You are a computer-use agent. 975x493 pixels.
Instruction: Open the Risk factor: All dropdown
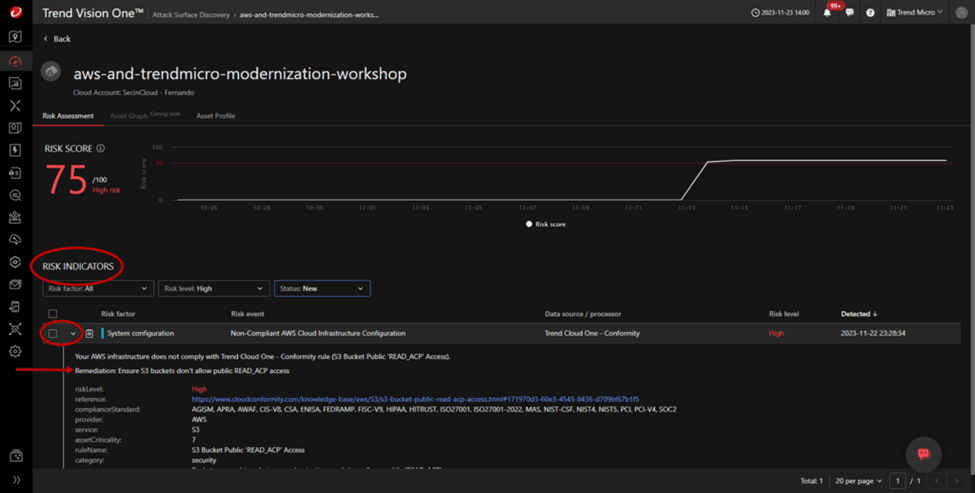pos(98,288)
